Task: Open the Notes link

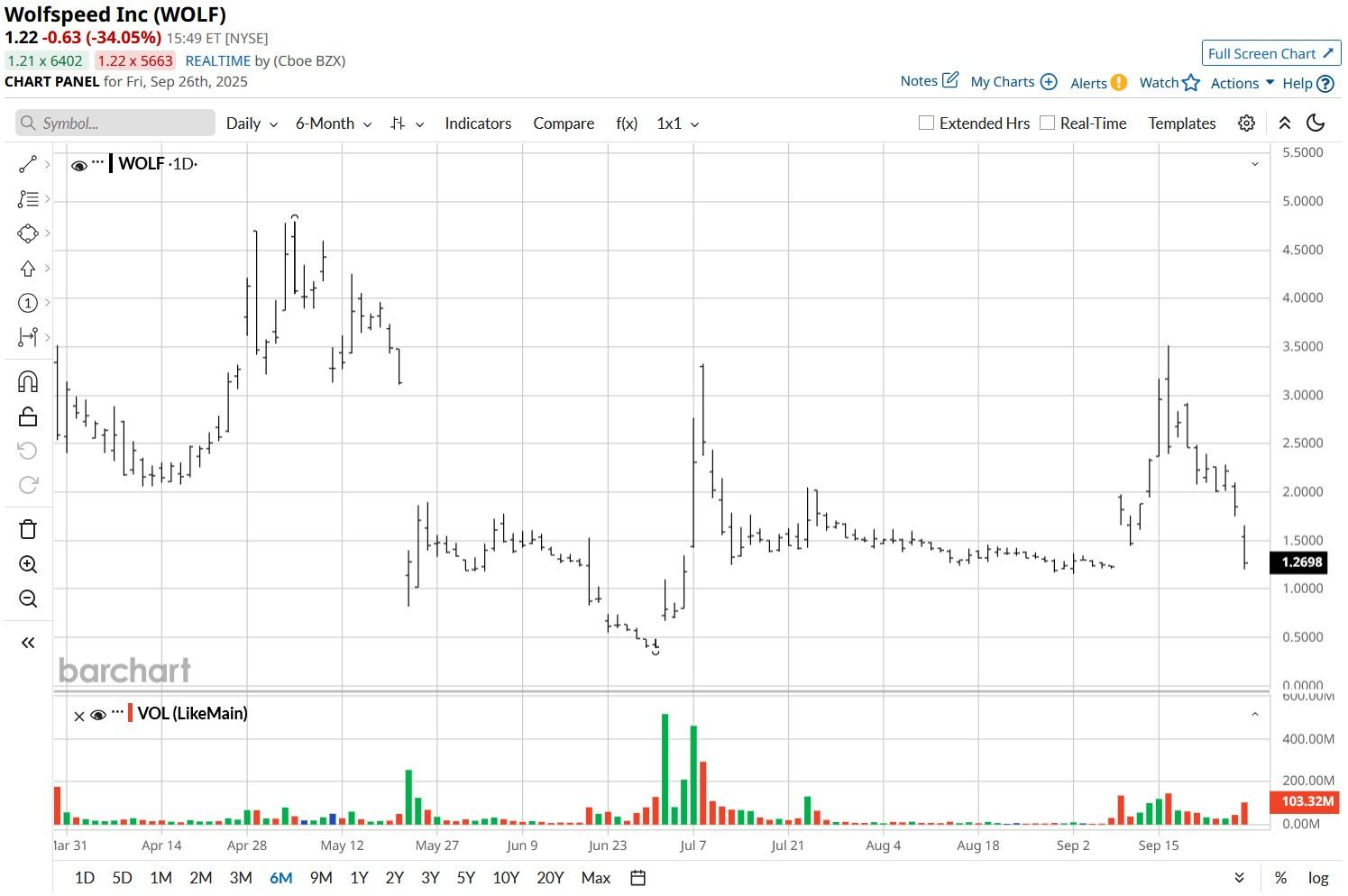Action: coord(919,80)
